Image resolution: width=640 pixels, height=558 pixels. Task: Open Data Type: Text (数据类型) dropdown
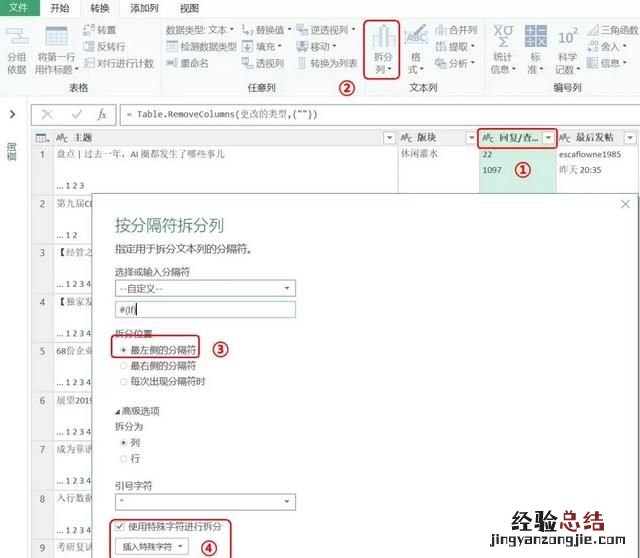click(x=200, y=30)
